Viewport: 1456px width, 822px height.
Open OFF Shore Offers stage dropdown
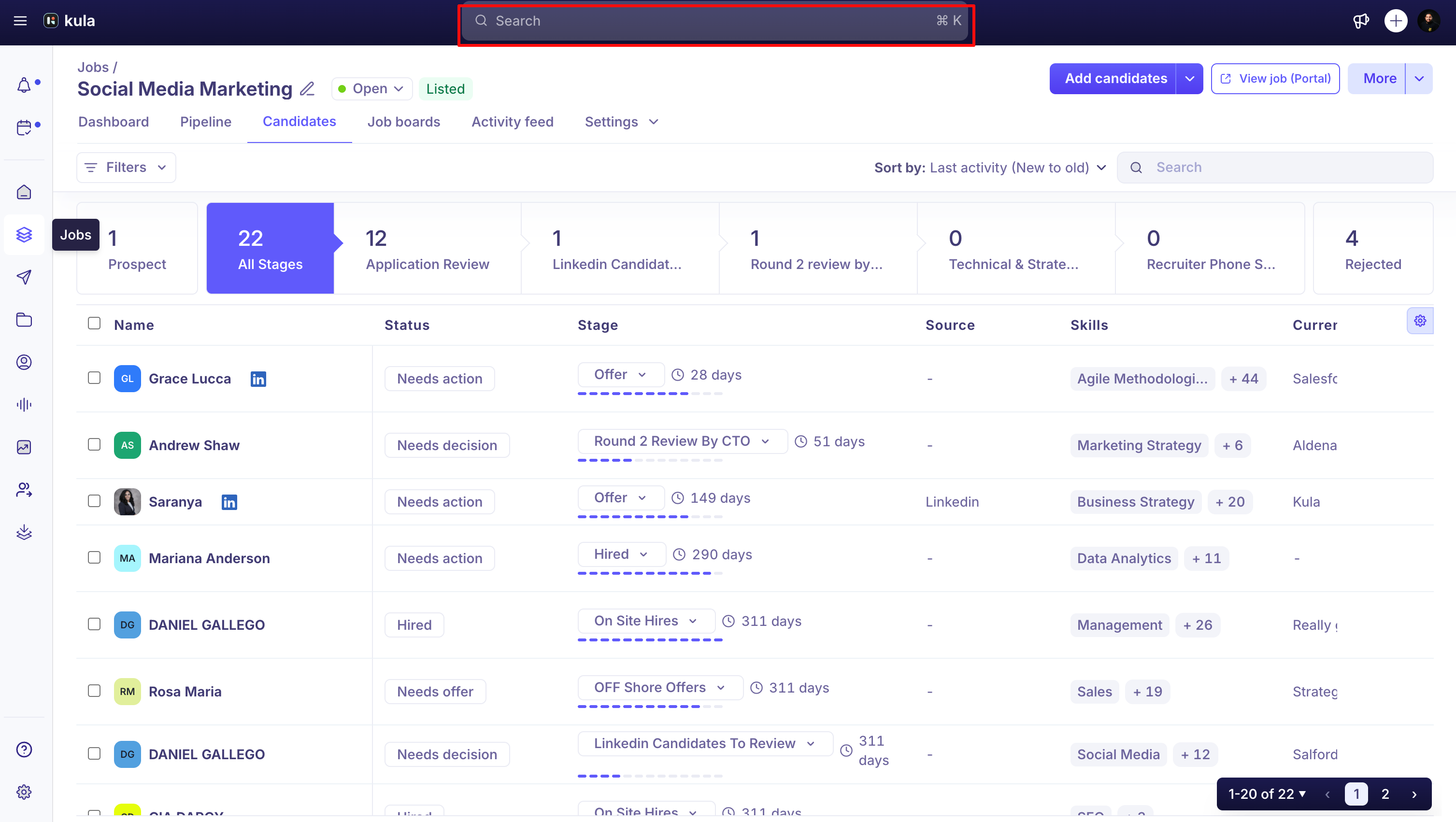click(x=660, y=688)
